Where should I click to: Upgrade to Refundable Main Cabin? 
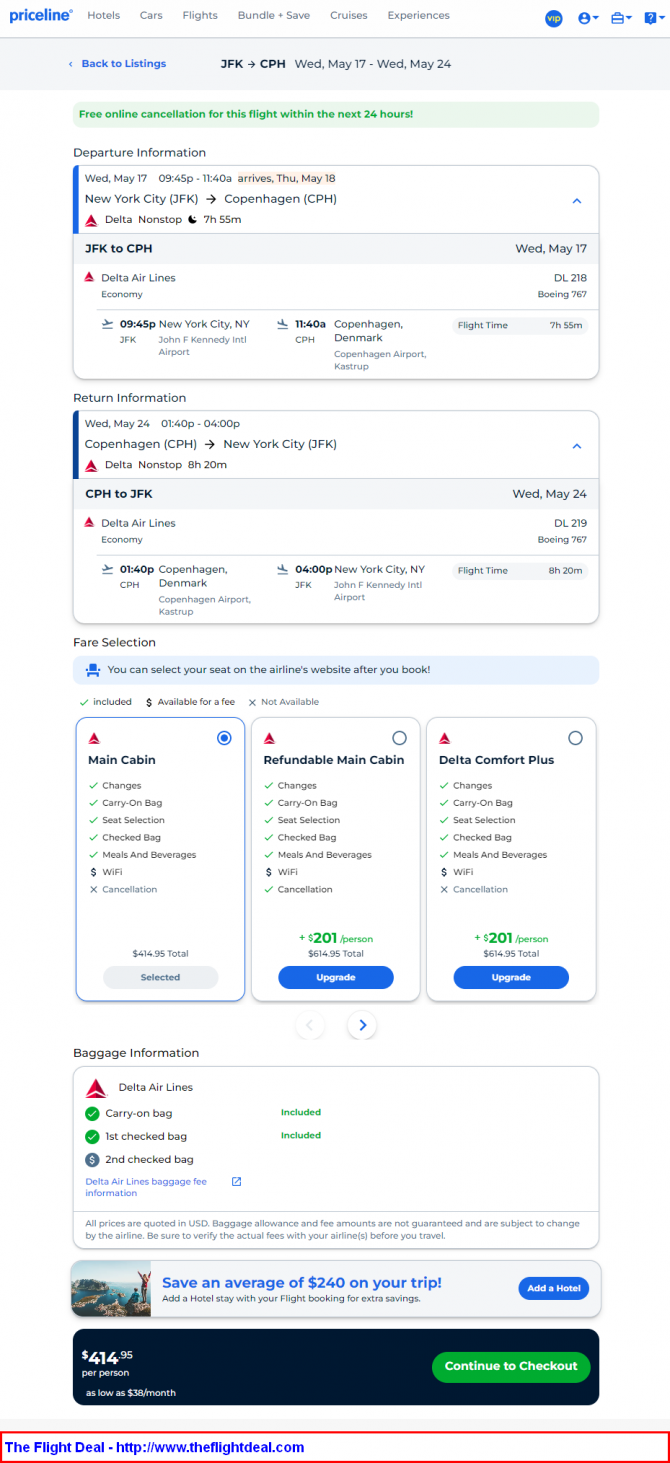(x=336, y=977)
